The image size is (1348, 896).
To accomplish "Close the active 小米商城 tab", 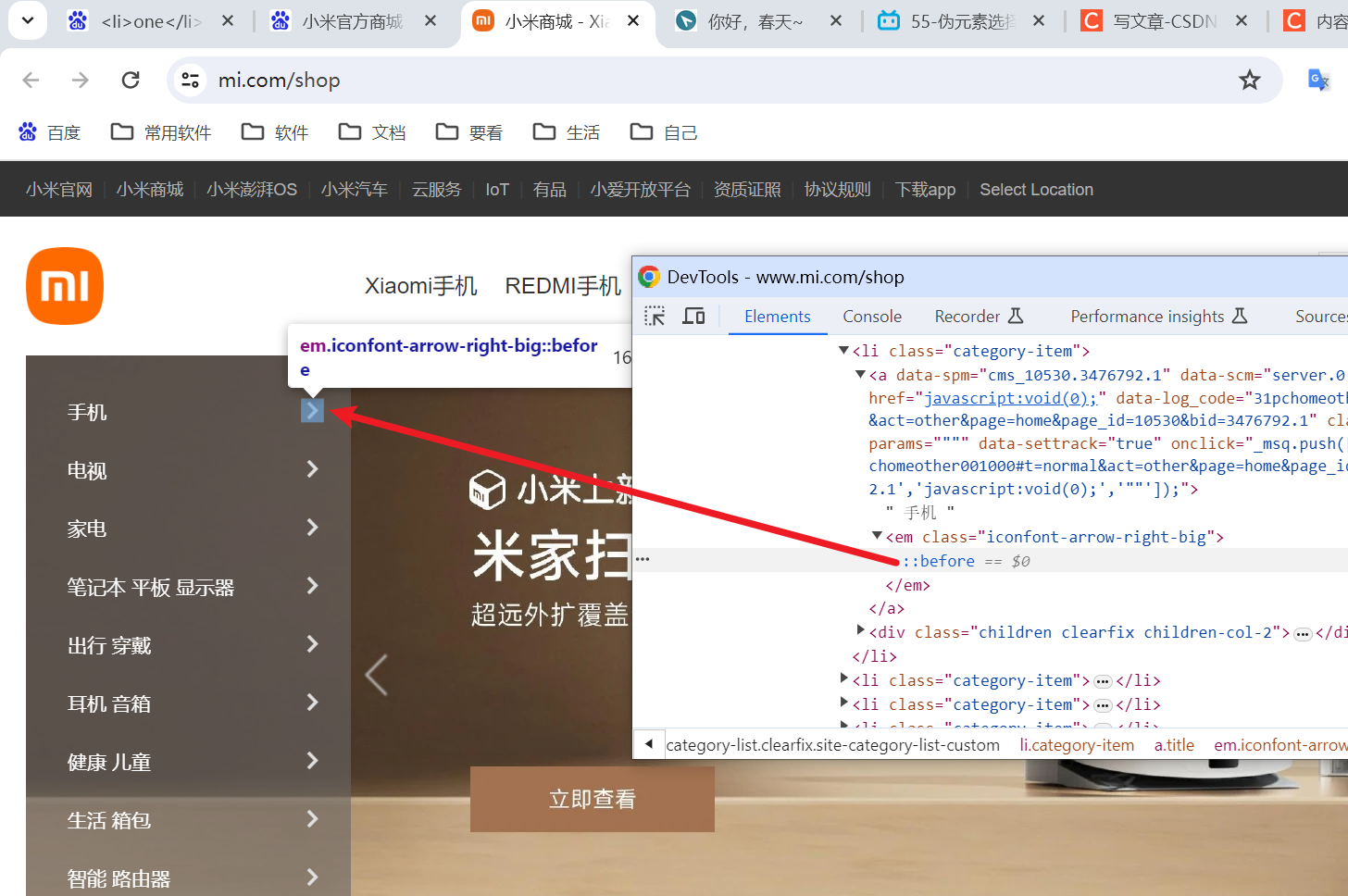I will 633,20.
